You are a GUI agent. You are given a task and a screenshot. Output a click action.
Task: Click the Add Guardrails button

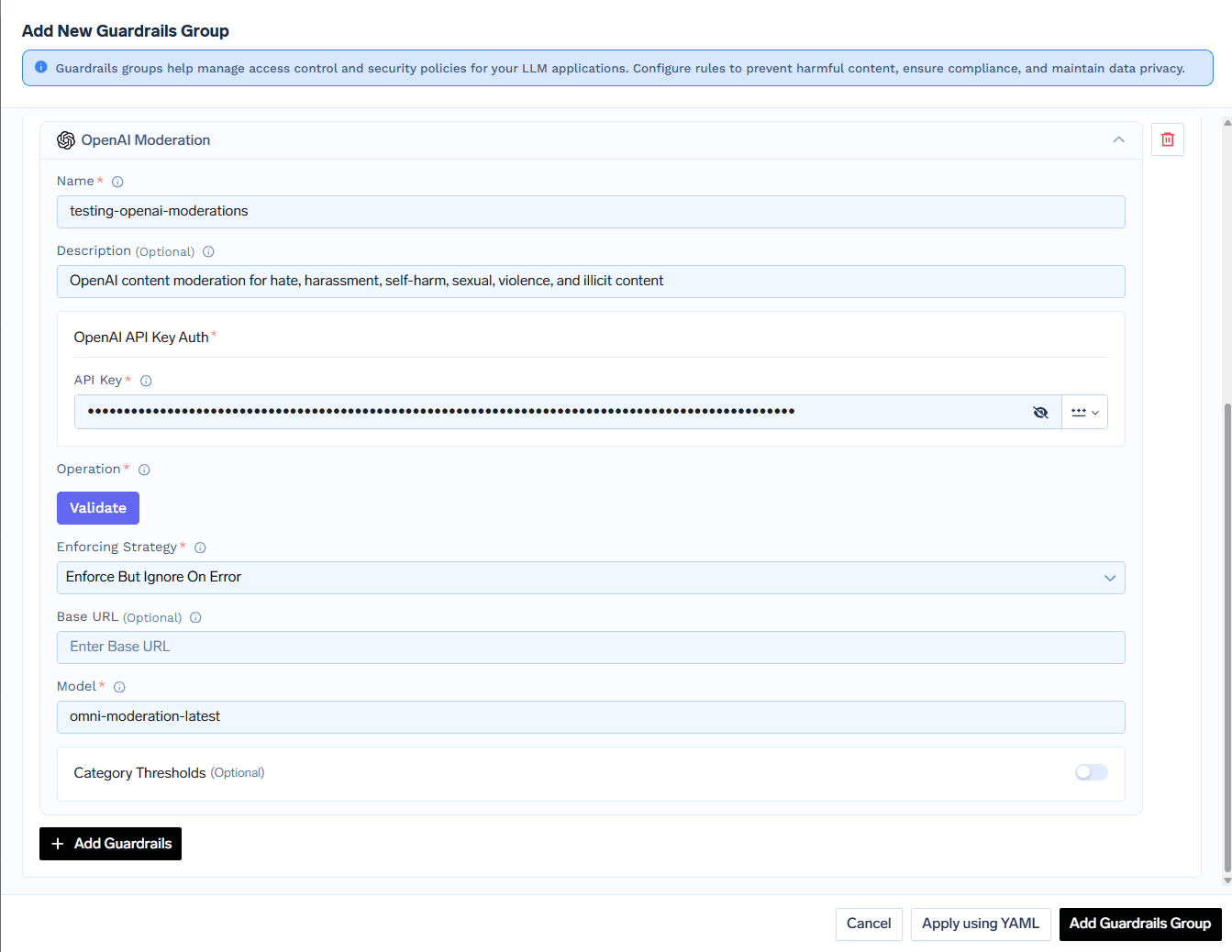pyautogui.click(x=110, y=844)
